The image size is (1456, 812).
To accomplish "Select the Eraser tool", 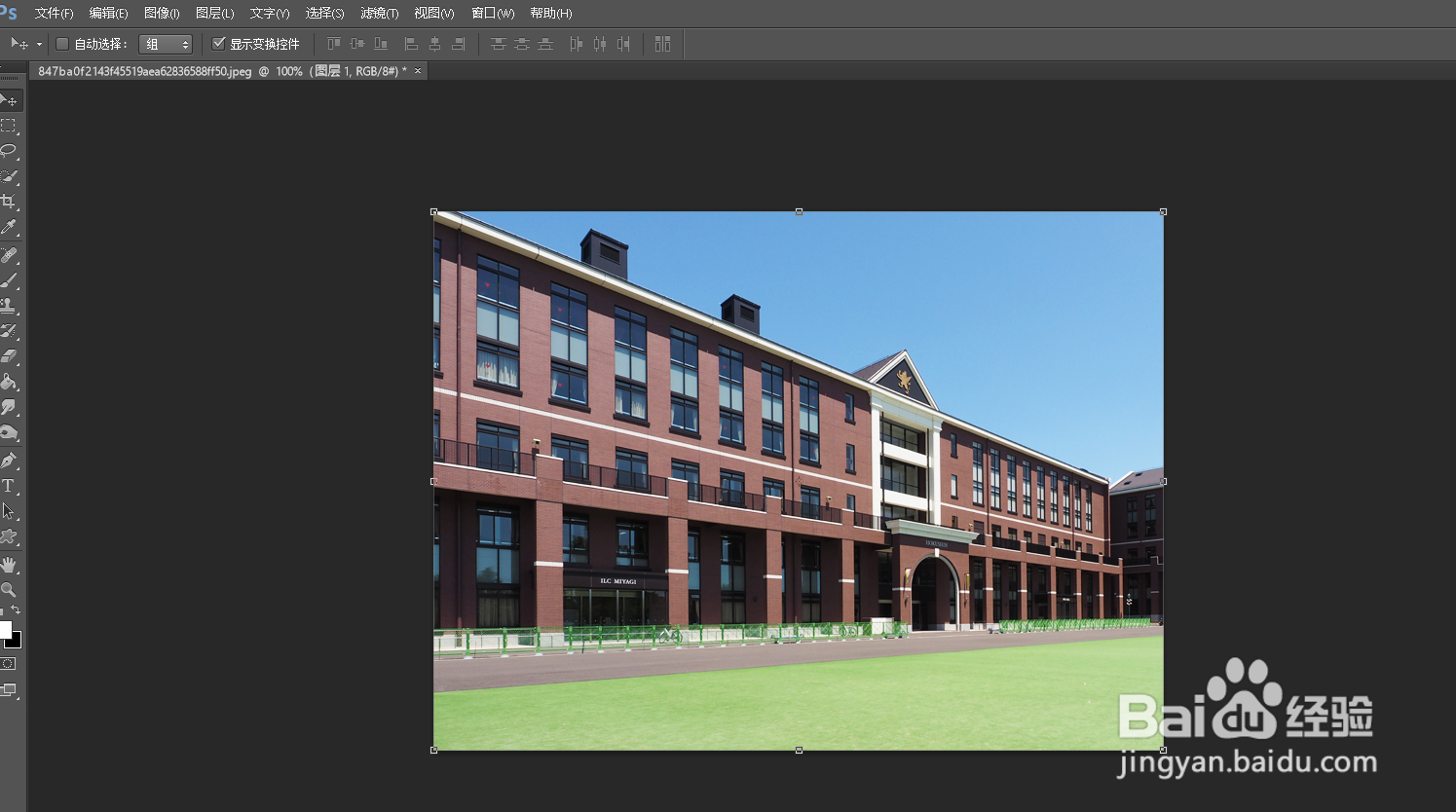I will [9, 356].
